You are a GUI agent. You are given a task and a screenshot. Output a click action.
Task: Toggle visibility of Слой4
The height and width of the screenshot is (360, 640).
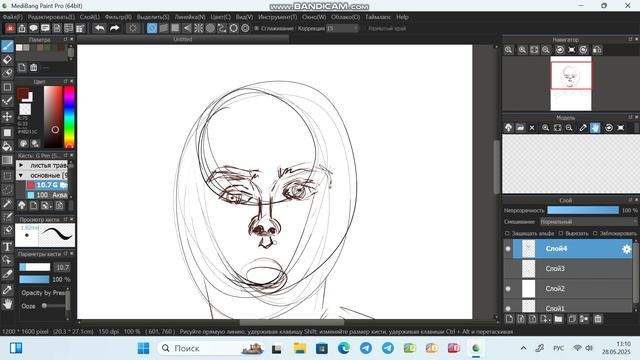pos(508,249)
